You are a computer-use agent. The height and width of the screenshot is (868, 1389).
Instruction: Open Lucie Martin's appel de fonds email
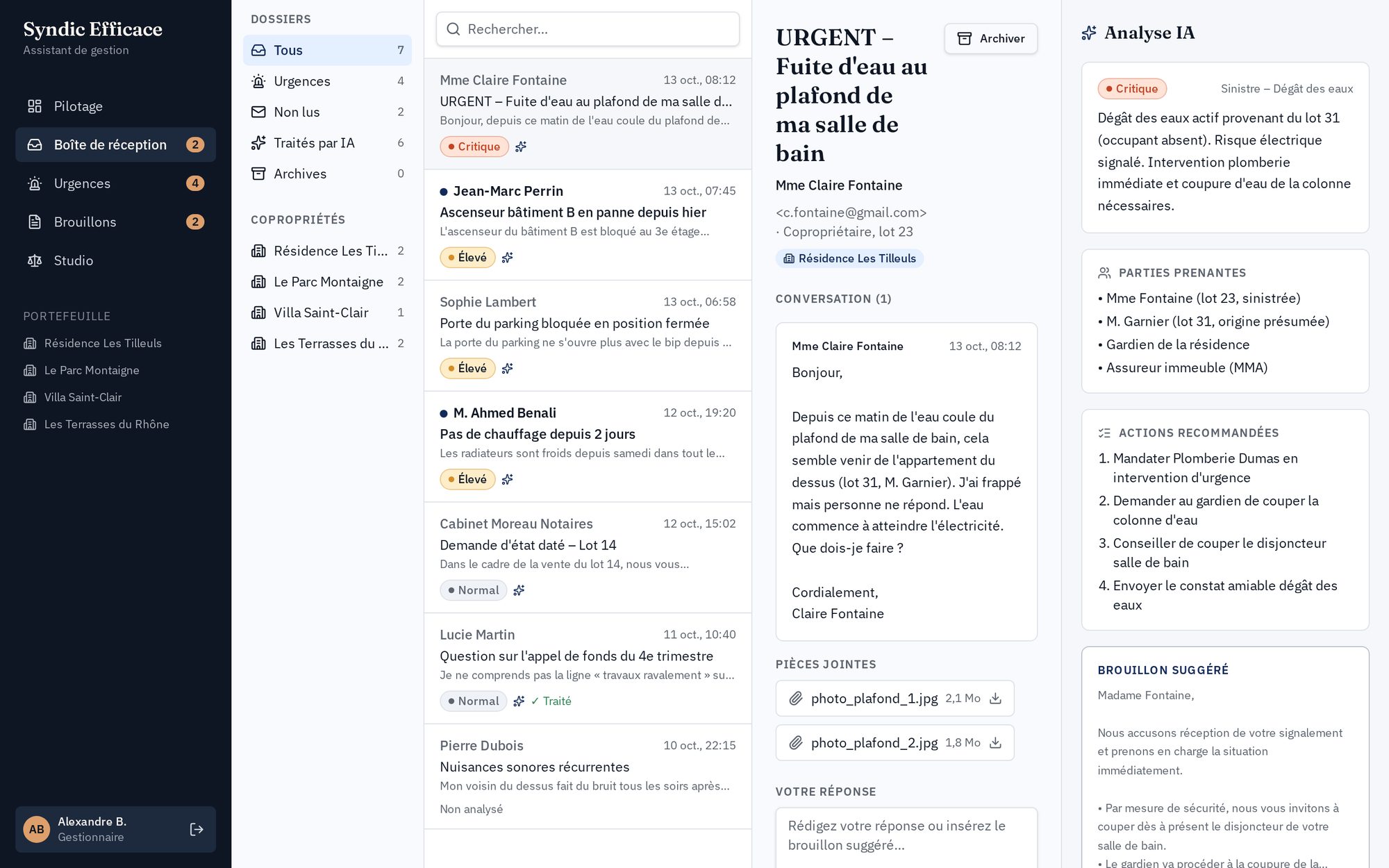point(588,668)
